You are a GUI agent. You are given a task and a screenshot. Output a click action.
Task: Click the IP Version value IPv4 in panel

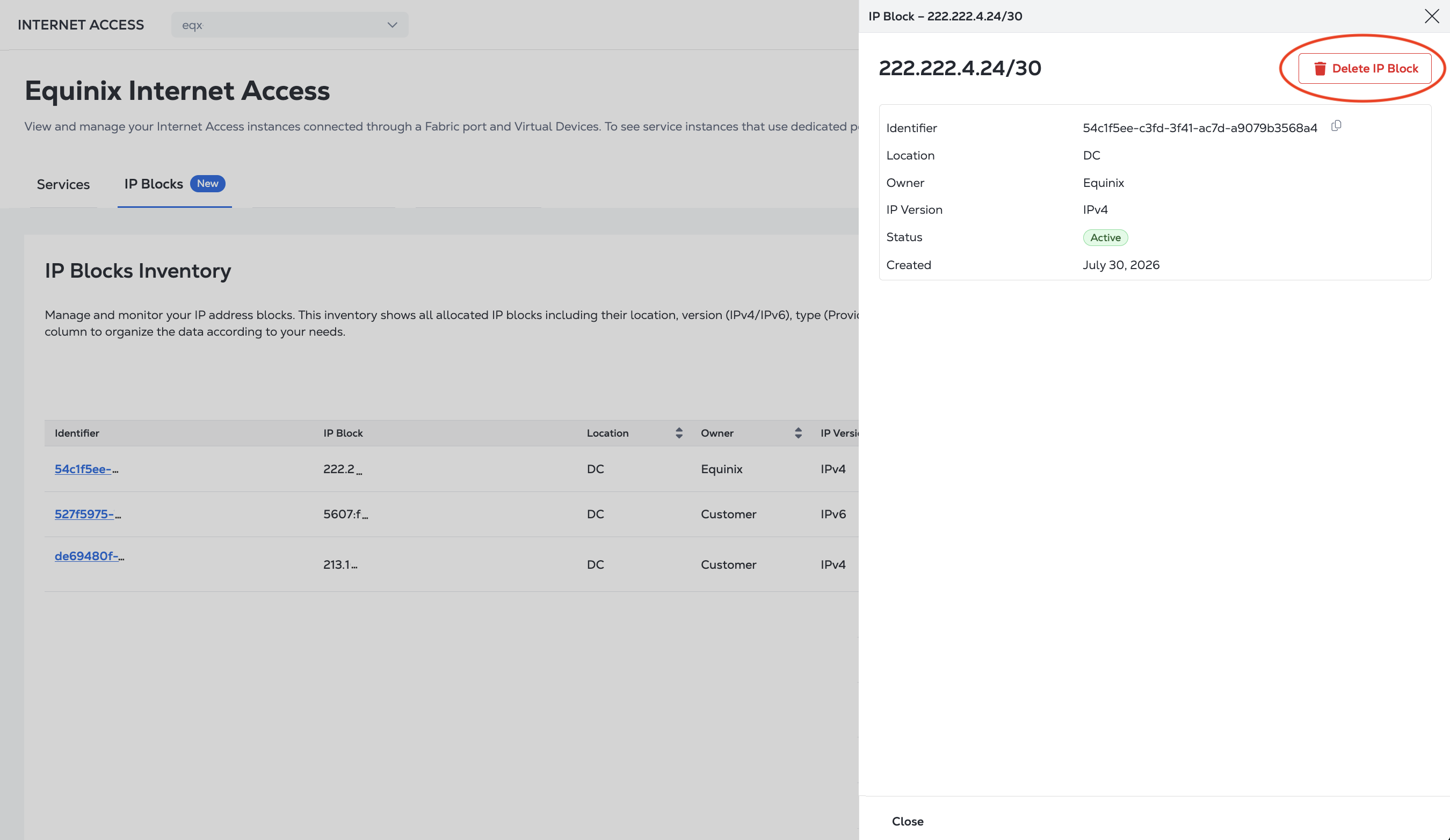tap(1095, 209)
